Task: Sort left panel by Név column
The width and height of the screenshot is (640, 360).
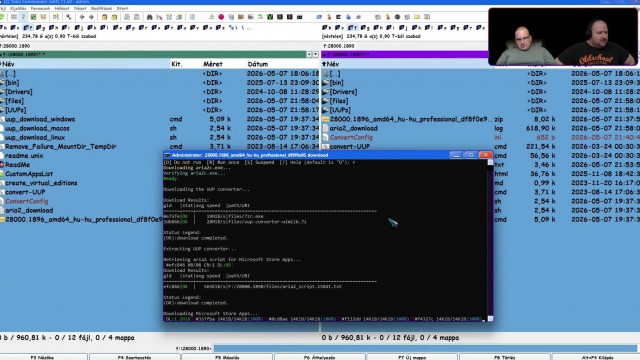Action: pyautogui.click(x=85, y=64)
